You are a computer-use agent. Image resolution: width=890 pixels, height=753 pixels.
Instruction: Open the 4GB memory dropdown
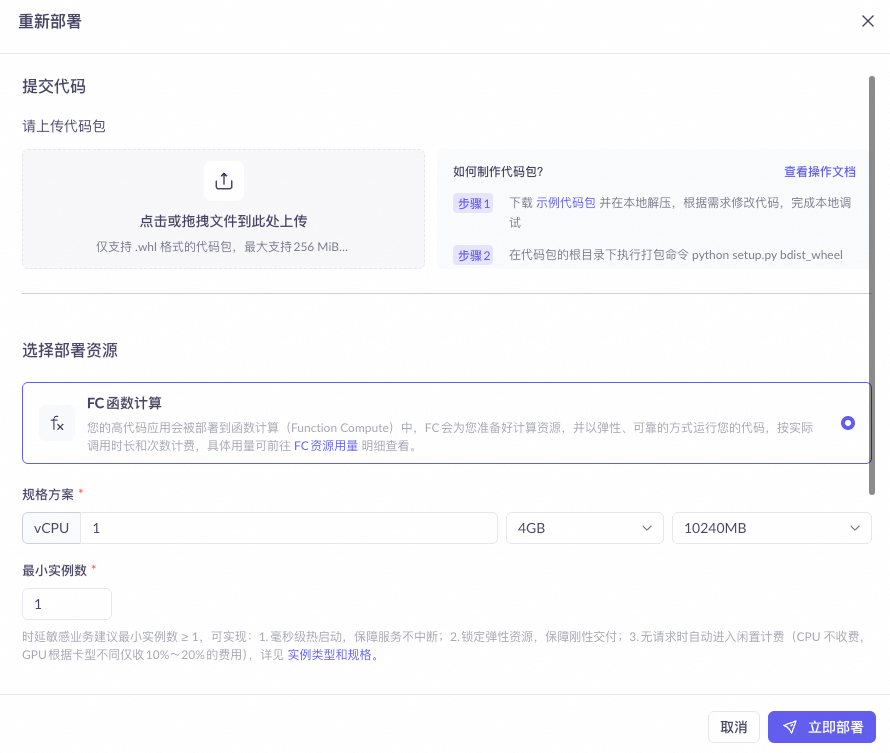coord(585,528)
